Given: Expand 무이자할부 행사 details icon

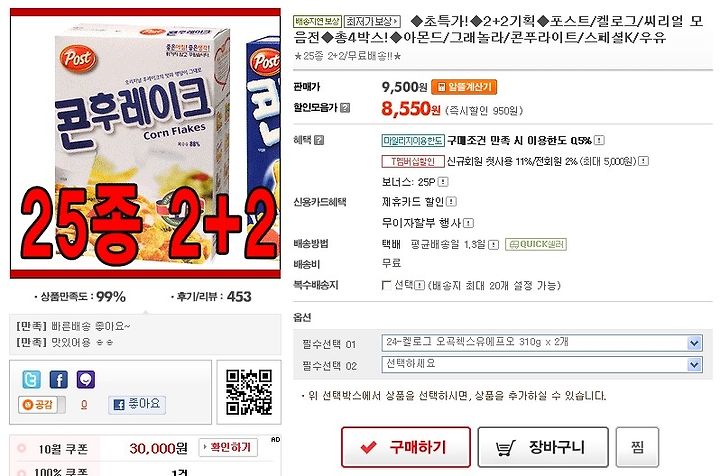Looking at the screenshot, I should tap(468, 223).
